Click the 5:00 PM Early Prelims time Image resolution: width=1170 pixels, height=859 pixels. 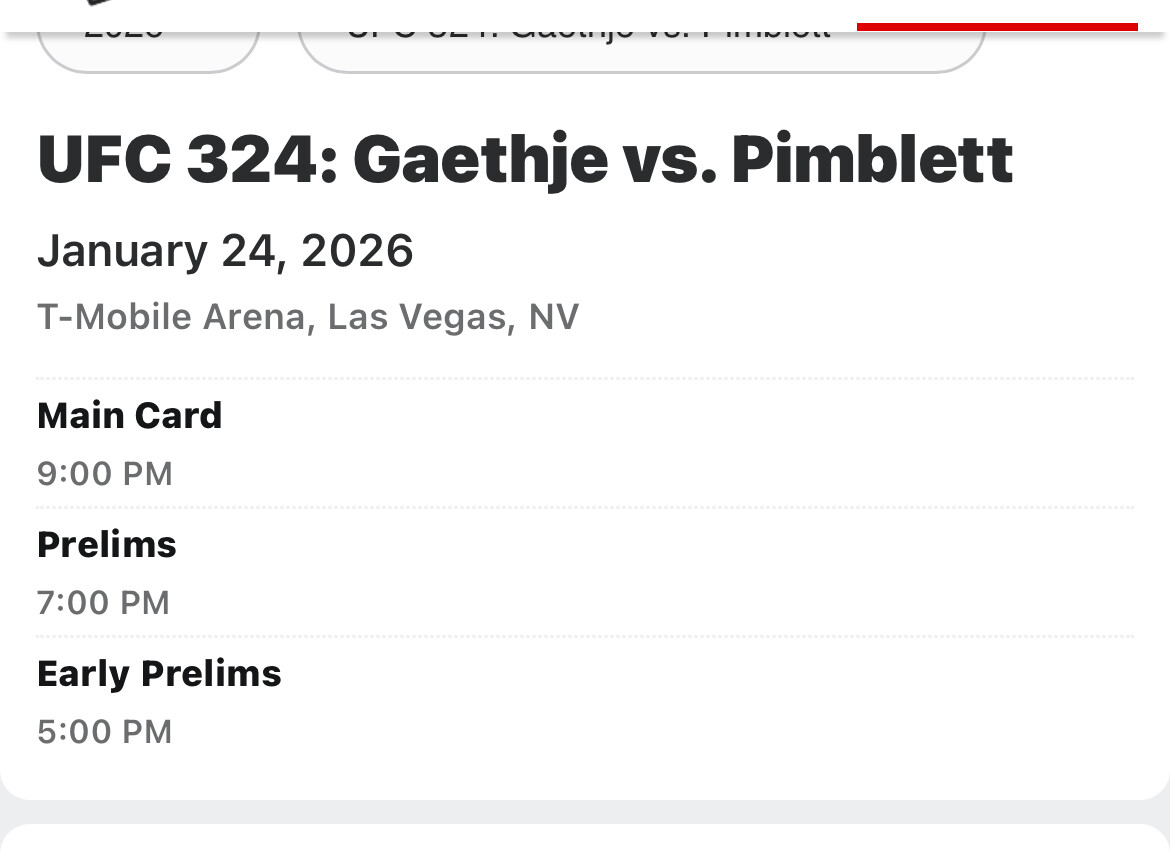[x=105, y=731]
